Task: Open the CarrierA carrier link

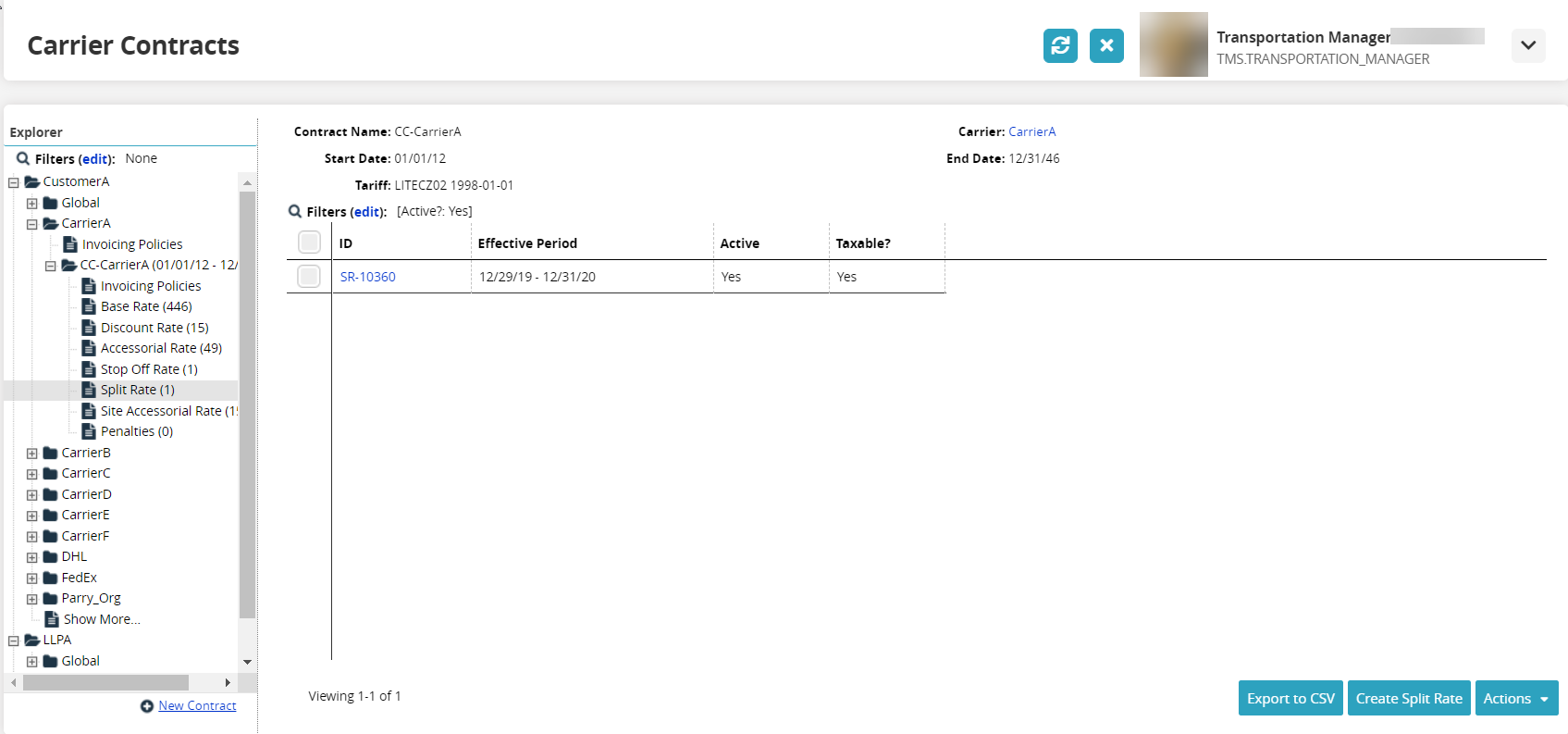Action: click(1031, 131)
